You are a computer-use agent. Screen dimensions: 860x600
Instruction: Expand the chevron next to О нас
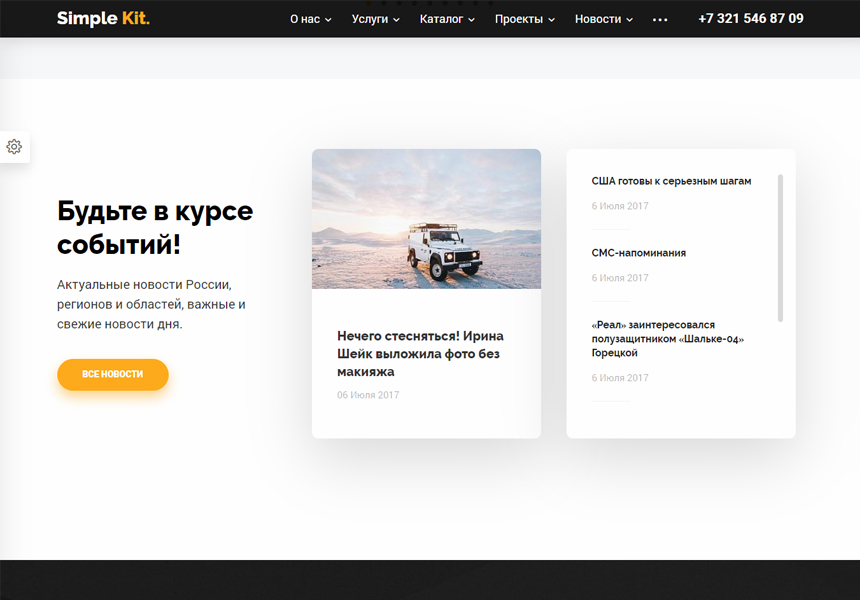point(328,20)
